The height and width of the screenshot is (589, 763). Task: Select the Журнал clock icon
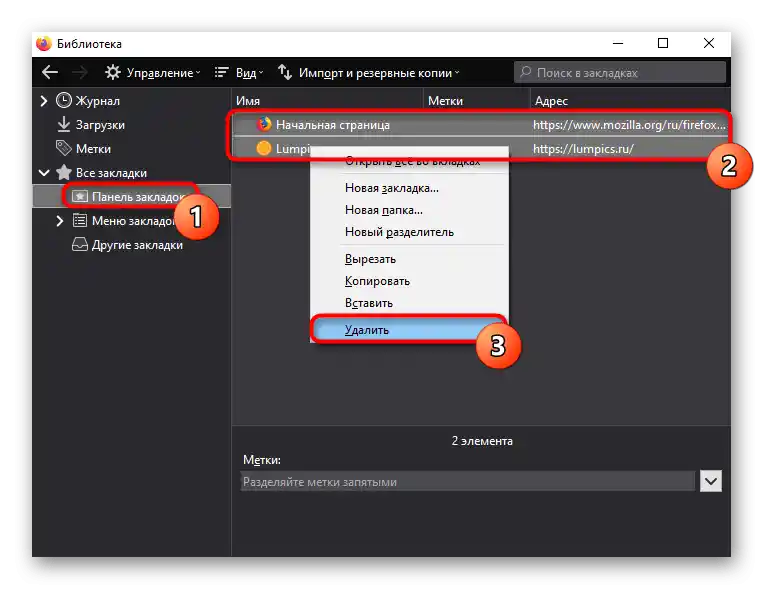point(64,100)
